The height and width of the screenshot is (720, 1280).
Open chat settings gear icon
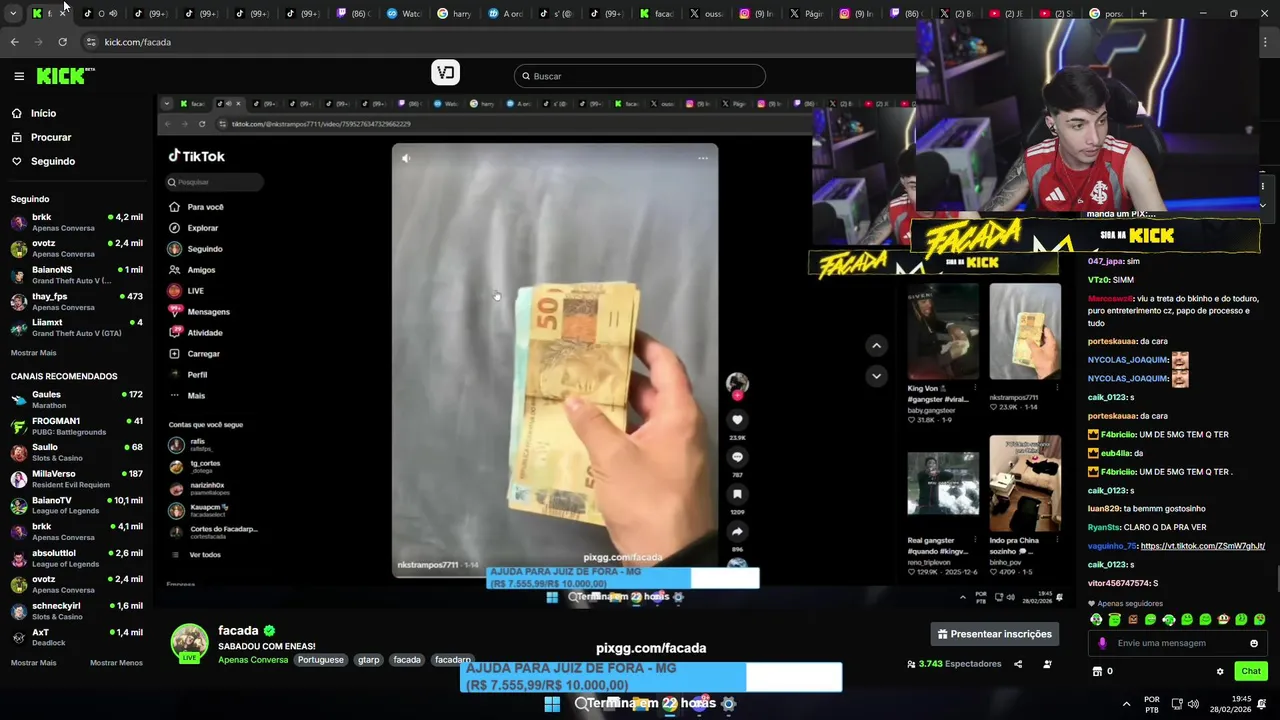point(1220,671)
